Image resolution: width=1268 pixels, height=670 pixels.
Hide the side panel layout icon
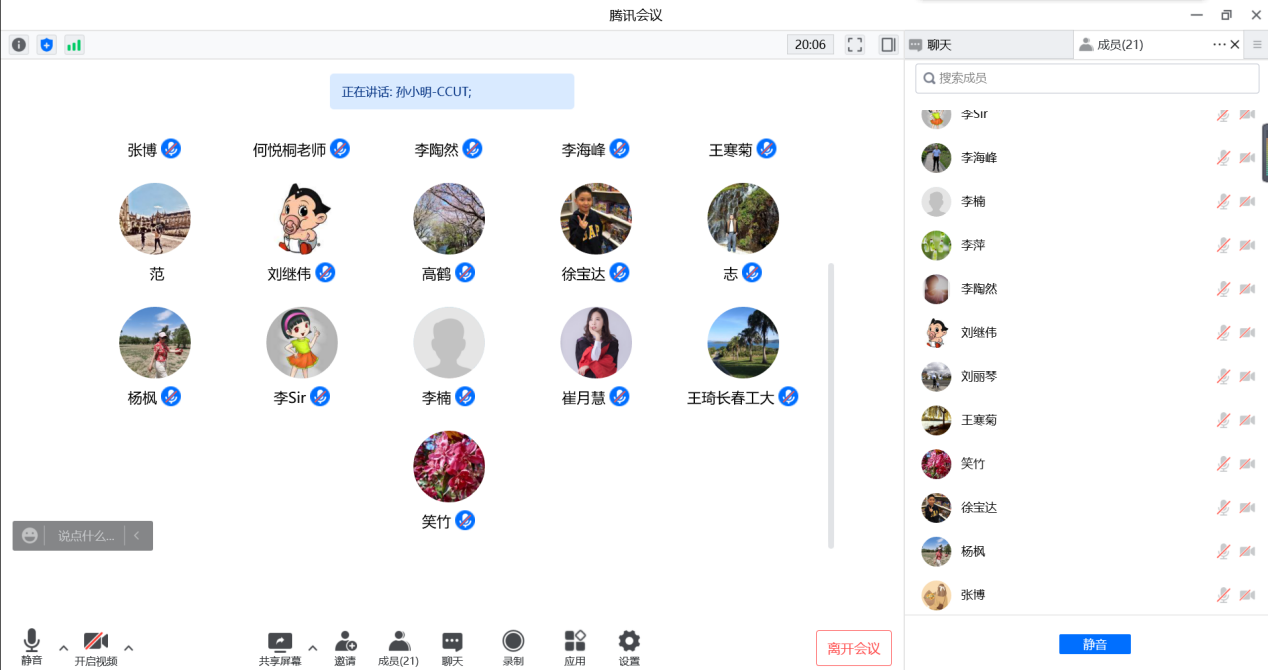[x=887, y=45]
